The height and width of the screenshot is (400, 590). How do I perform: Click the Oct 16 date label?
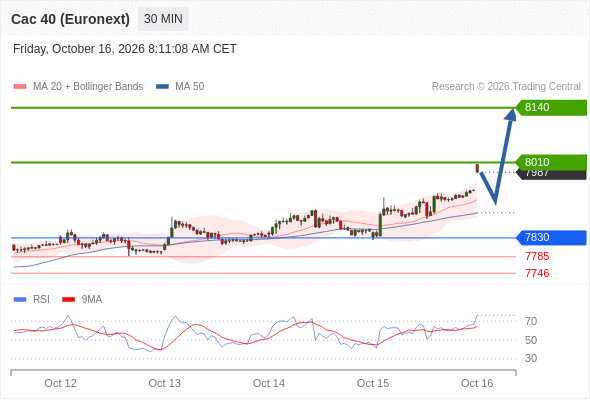477,383
